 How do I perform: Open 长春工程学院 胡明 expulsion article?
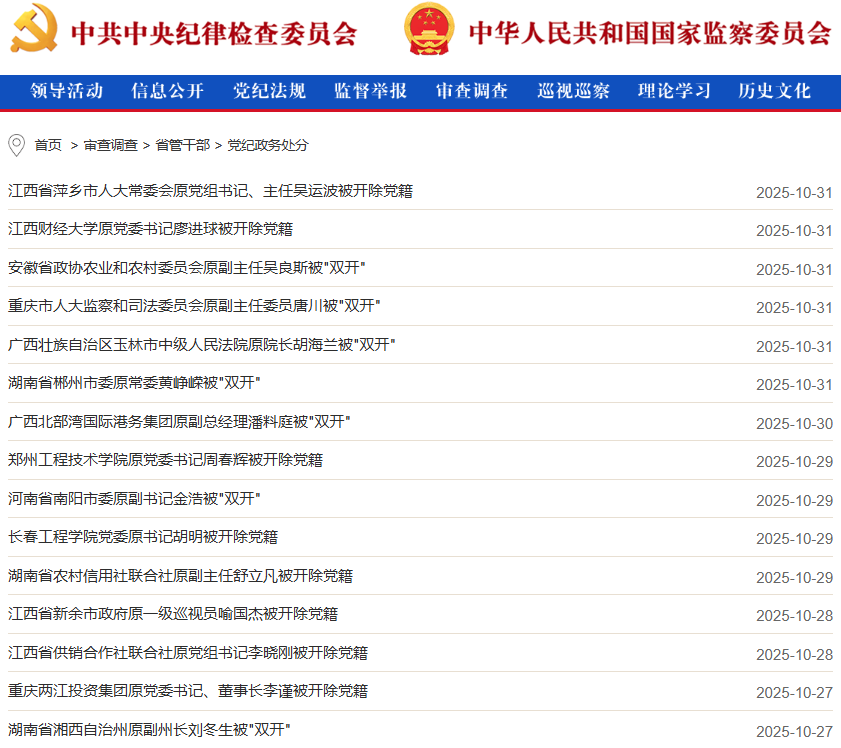(x=143, y=537)
